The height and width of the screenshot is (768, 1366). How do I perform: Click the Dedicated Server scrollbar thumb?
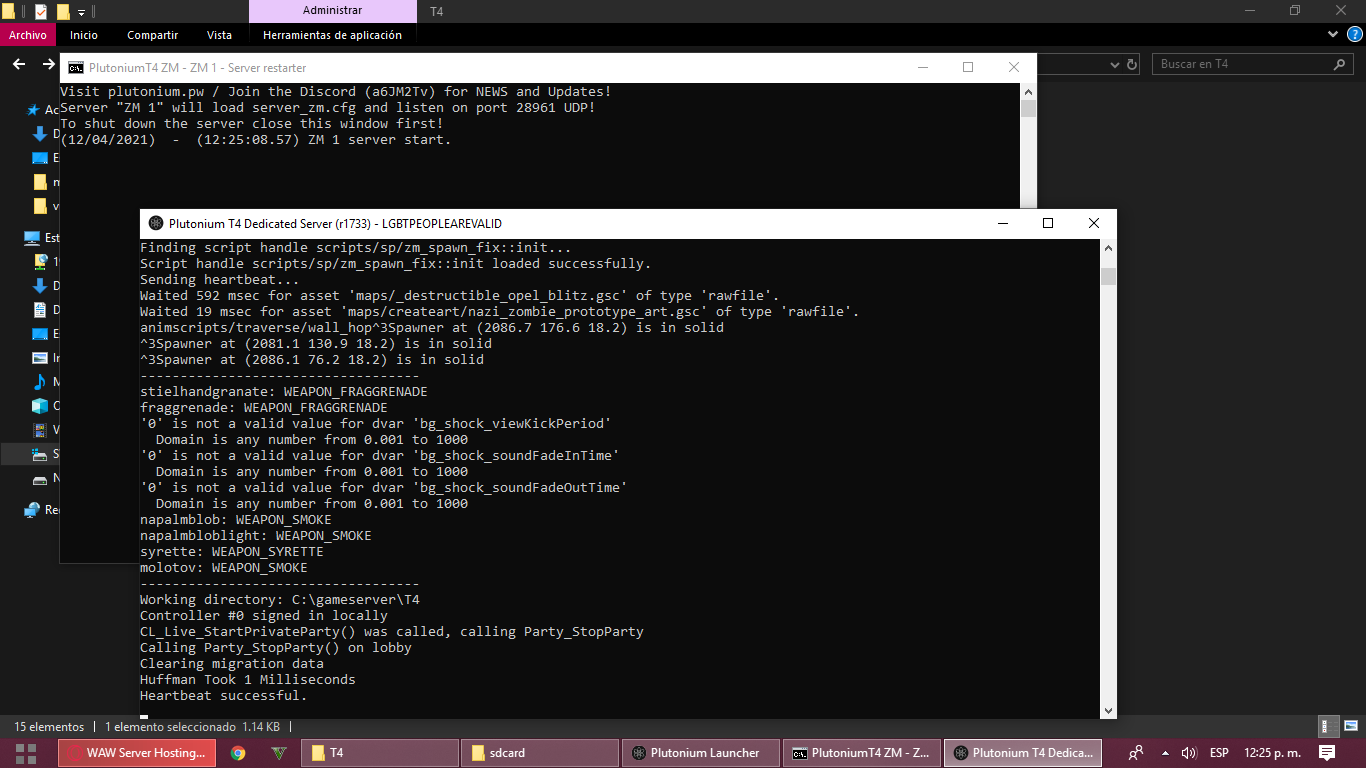click(x=1108, y=276)
